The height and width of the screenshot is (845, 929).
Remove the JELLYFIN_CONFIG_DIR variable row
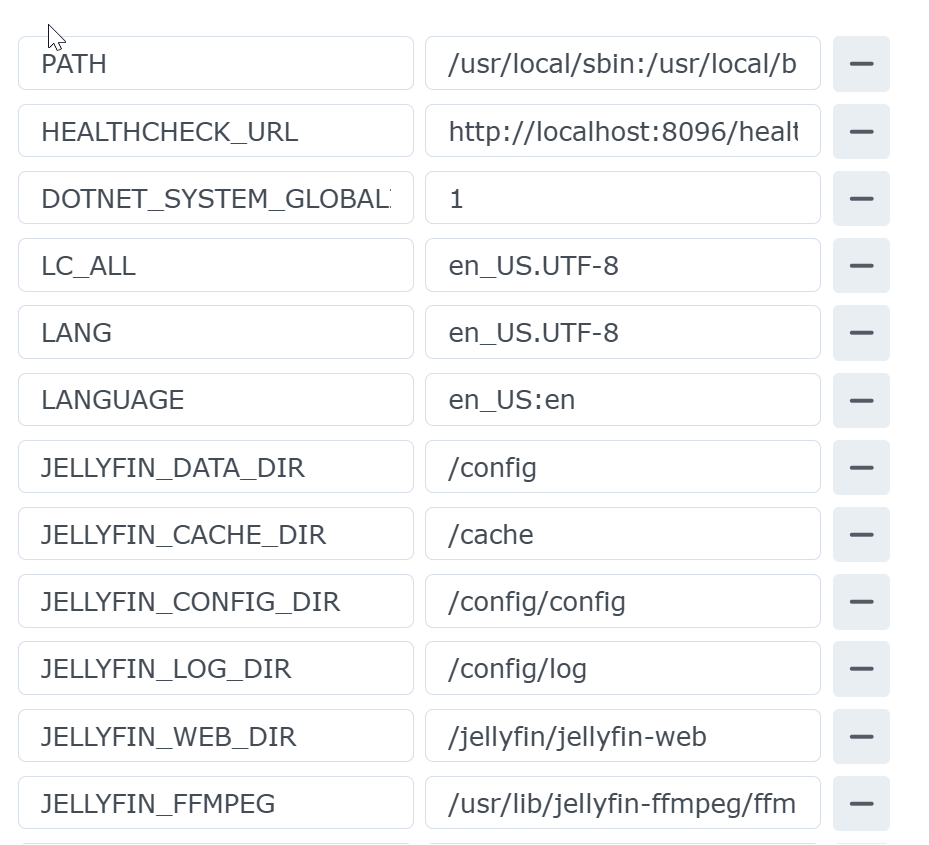(861, 602)
